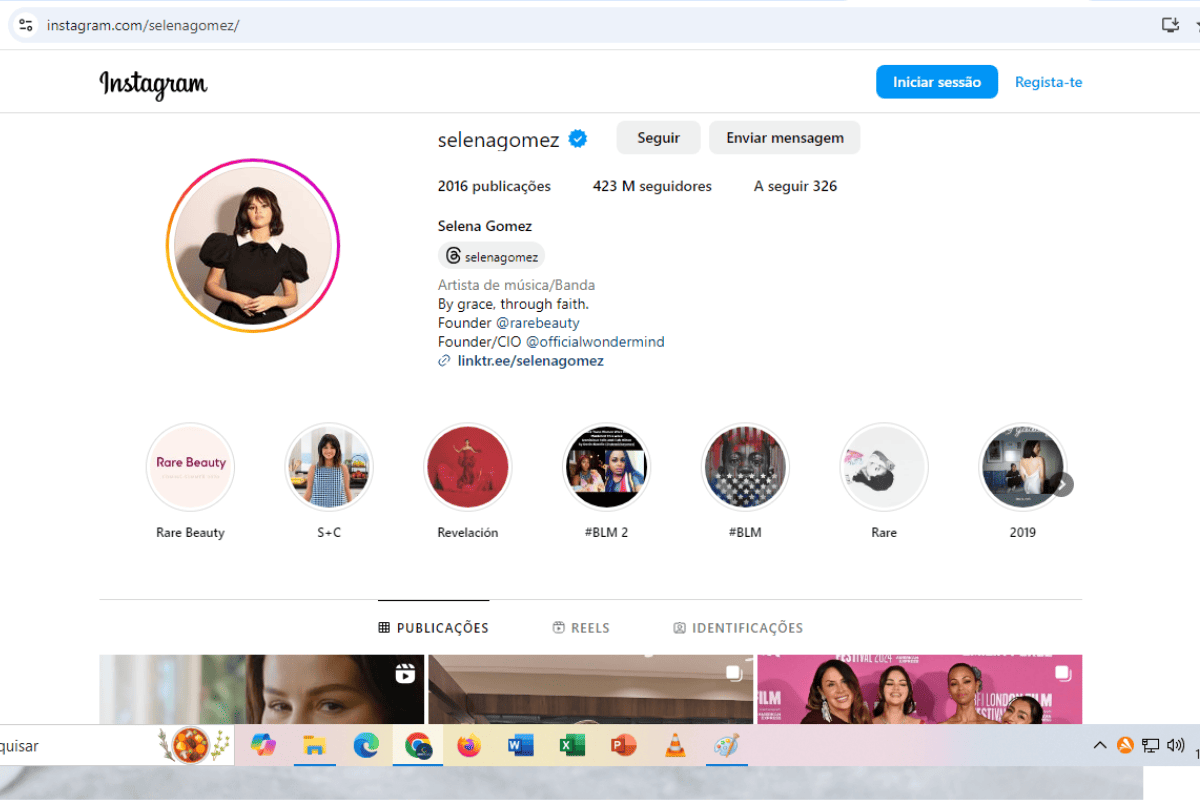1200x800 pixels.
Task: Show next story highlights with arrow
Action: (1062, 484)
